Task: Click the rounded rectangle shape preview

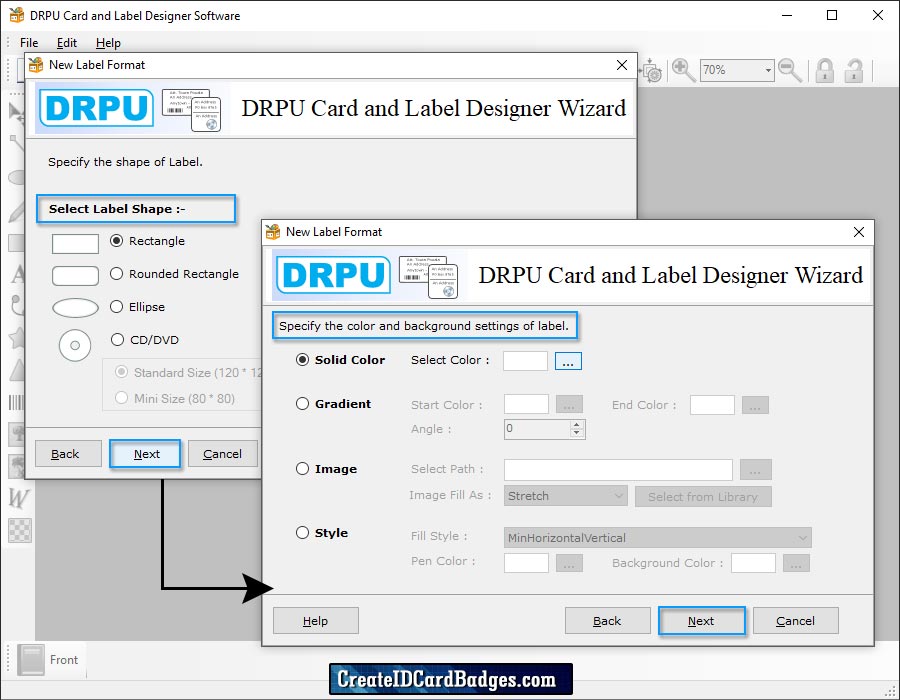Action: tap(75, 275)
